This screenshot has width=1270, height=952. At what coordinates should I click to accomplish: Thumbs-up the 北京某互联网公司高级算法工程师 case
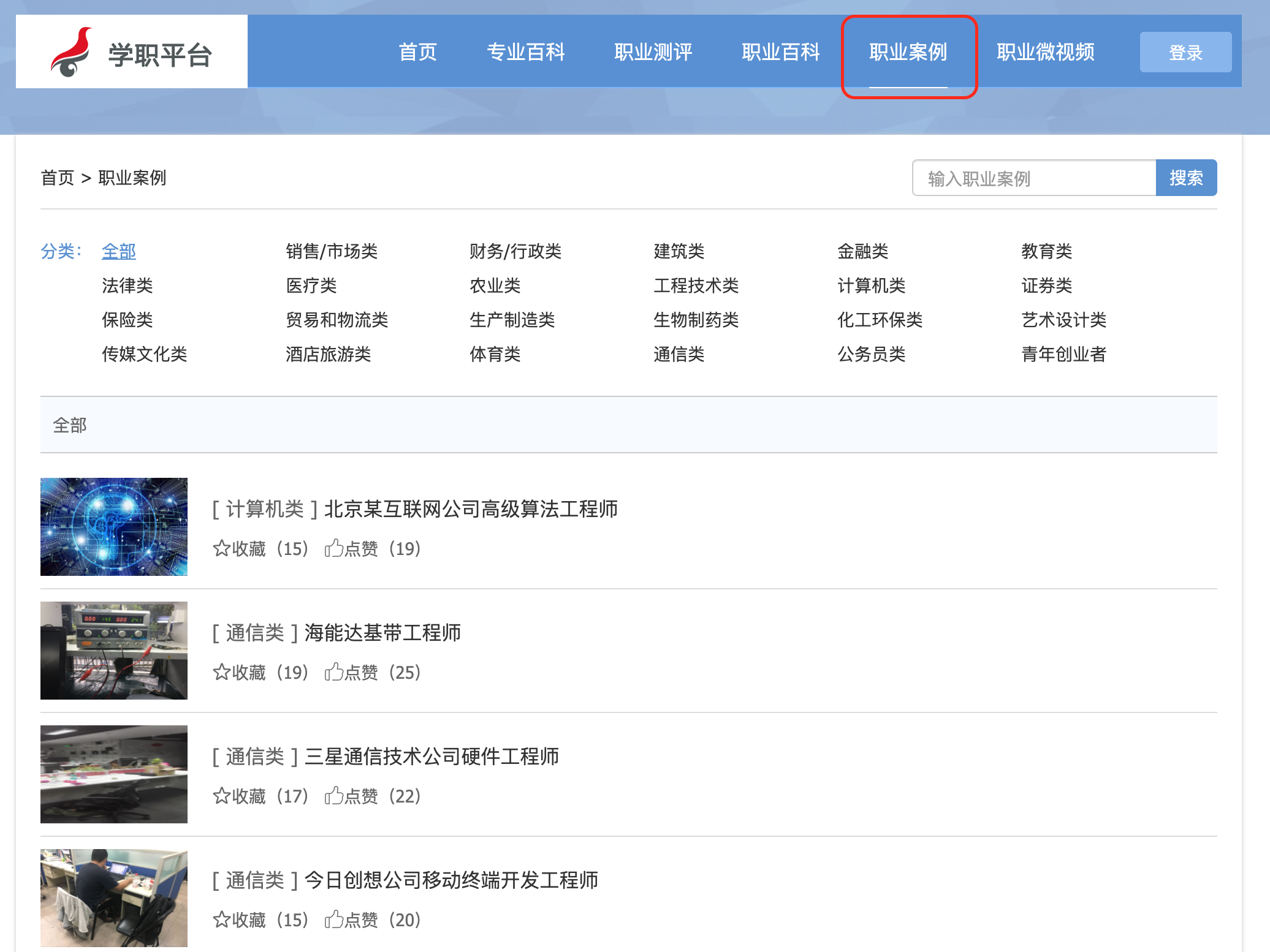point(334,548)
